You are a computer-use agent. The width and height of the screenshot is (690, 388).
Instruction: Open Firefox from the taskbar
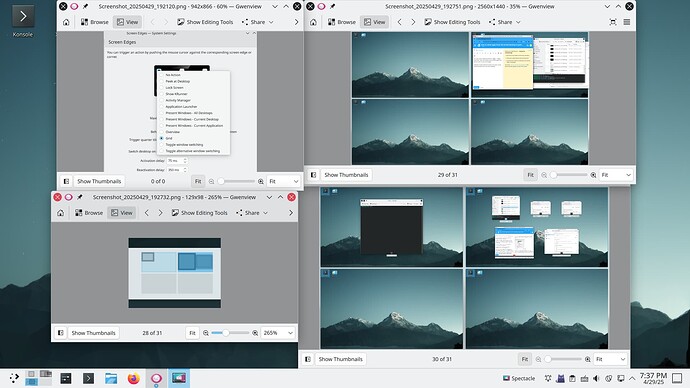point(133,378)
